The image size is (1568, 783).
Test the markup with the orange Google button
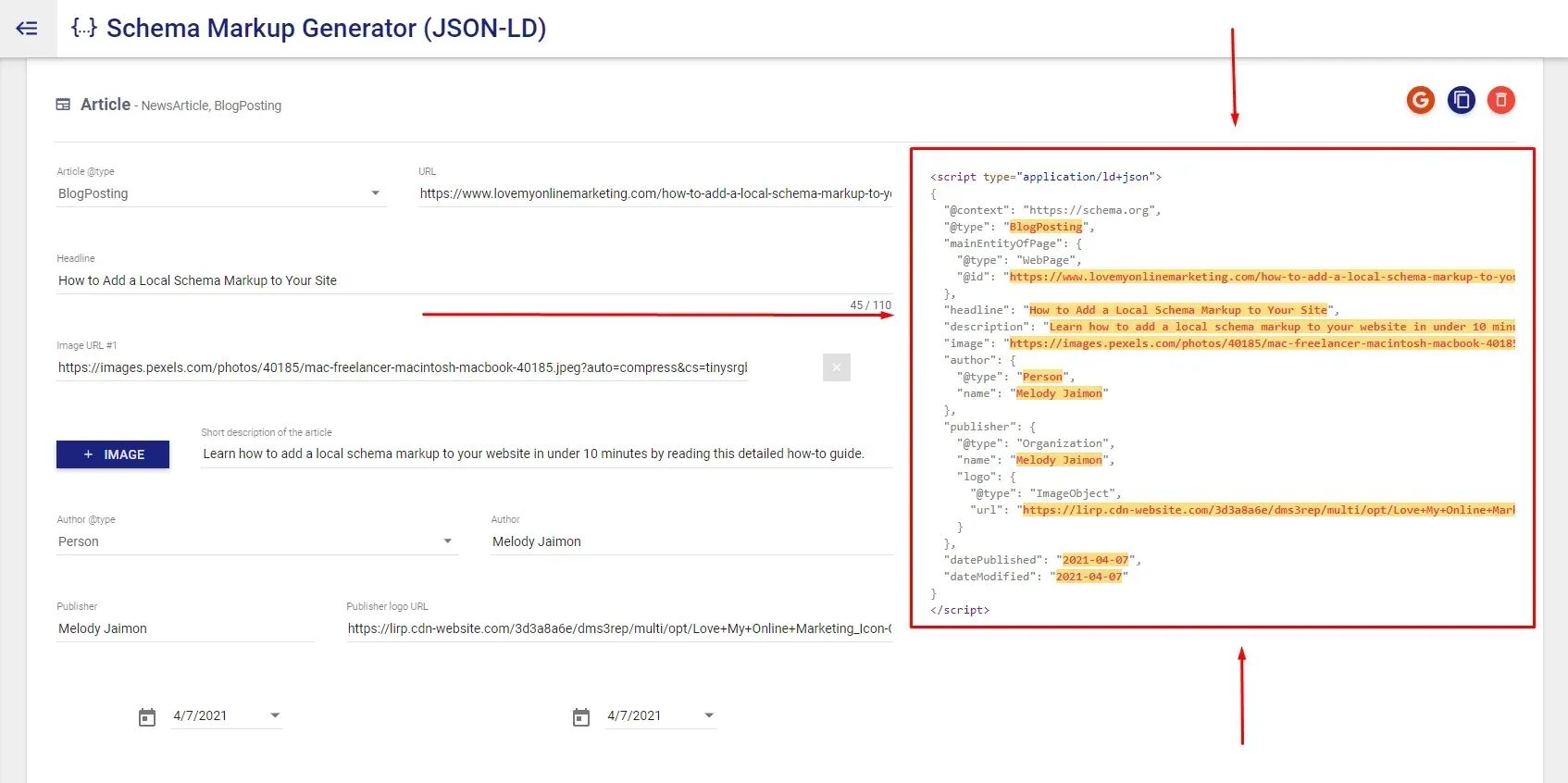pos(1420,100)
